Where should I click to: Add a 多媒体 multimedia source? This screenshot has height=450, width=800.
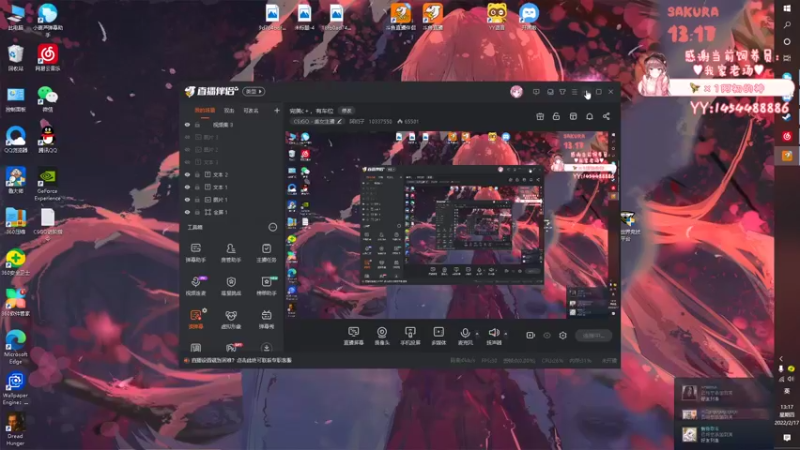click(x=438, y=336)
